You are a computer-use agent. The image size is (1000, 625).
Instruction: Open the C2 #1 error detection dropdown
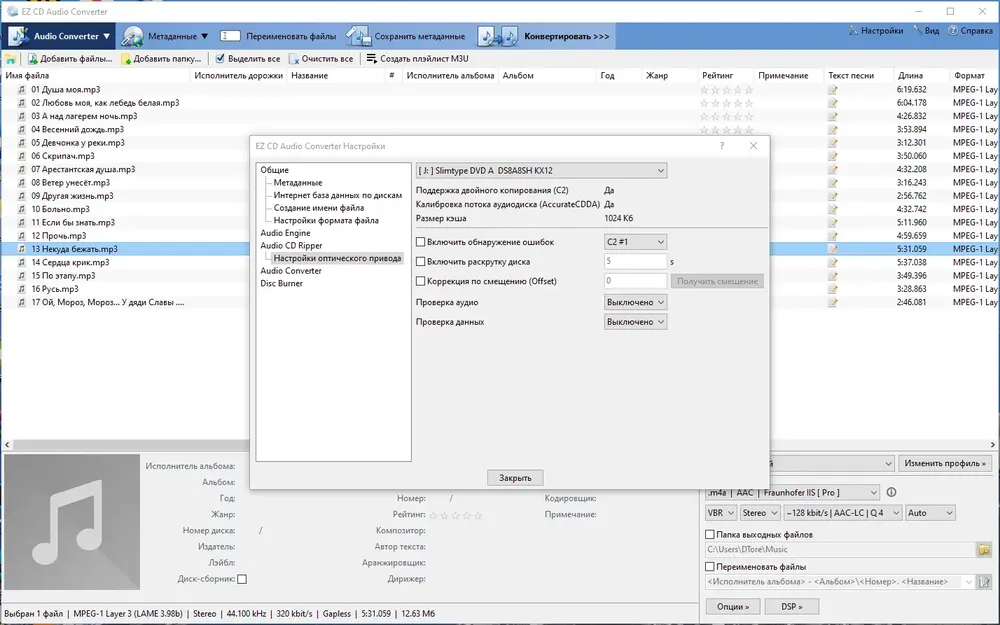pos(635,242)
